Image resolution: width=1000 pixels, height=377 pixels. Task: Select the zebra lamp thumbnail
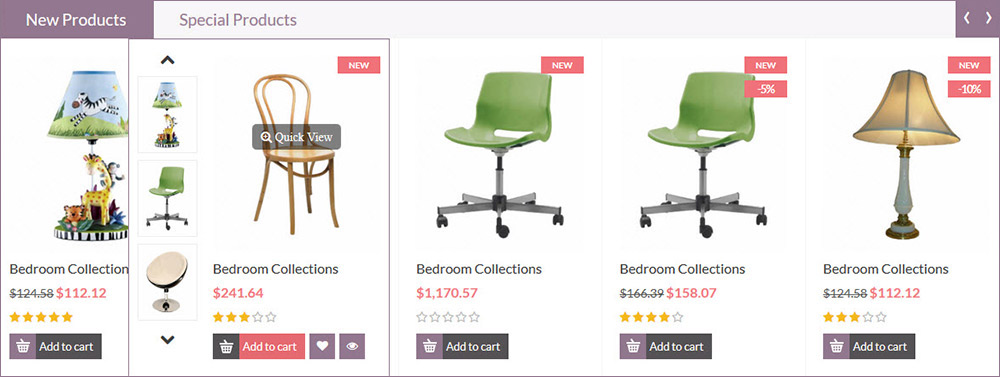[167, 114]
